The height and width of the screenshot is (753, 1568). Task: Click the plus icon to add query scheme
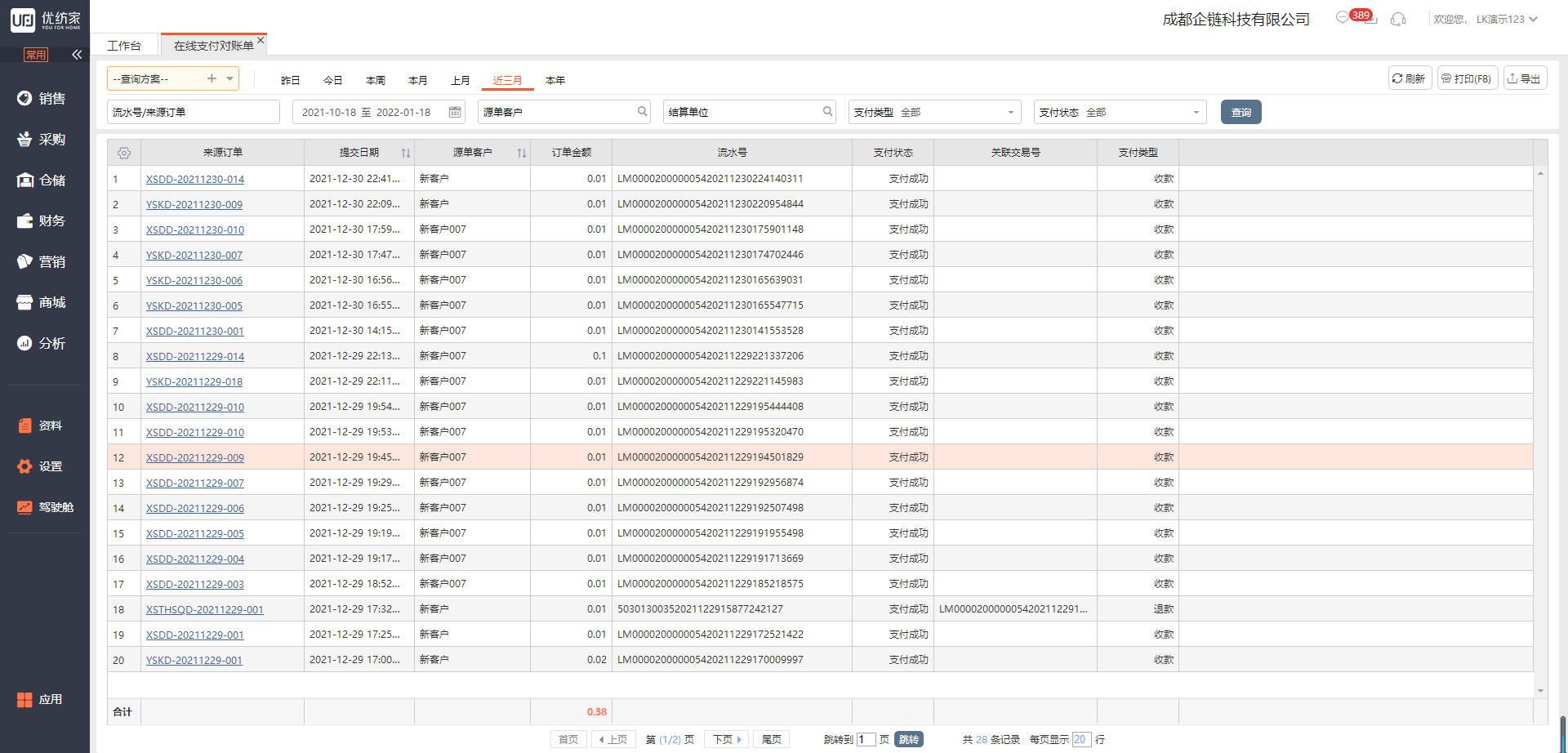212,78
